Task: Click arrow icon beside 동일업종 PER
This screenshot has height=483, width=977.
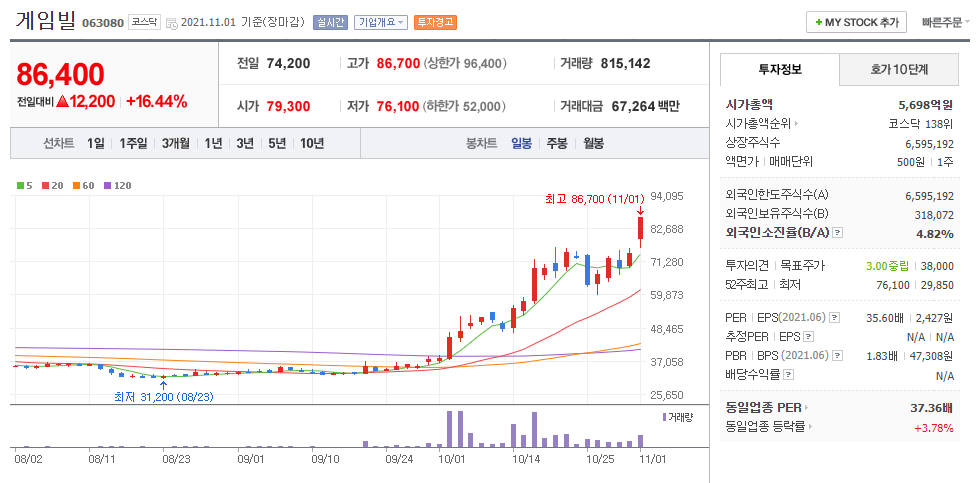Action: tap(806, 408)
